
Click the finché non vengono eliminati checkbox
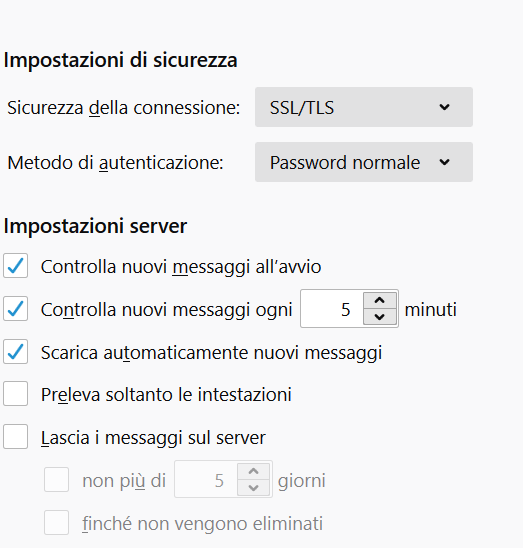point(56,522)
